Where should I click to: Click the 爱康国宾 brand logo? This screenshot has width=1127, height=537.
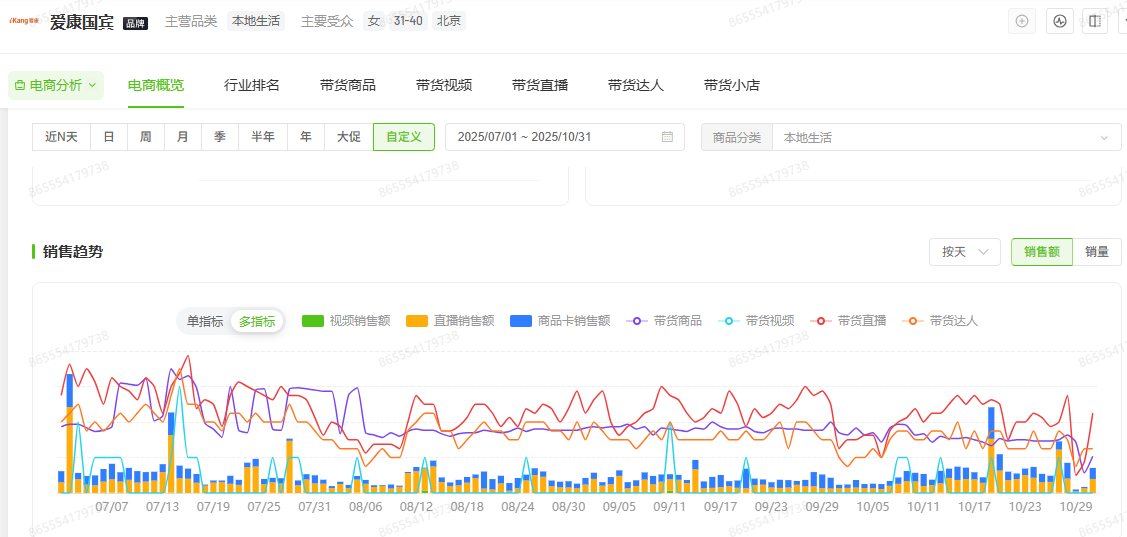point(25,22)
